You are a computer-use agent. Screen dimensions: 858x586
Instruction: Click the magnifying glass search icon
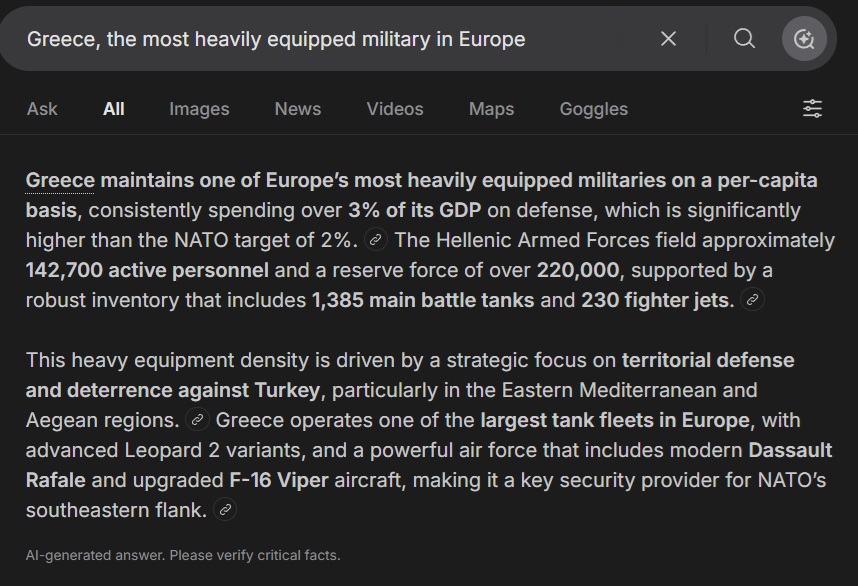(x=744, y=39)
